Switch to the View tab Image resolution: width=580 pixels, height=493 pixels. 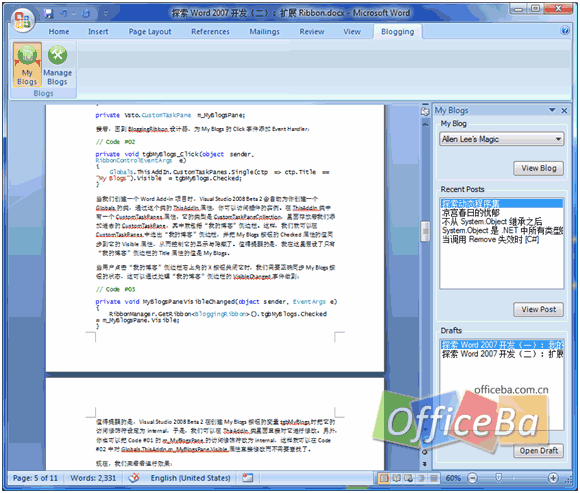tap(352, 32)
